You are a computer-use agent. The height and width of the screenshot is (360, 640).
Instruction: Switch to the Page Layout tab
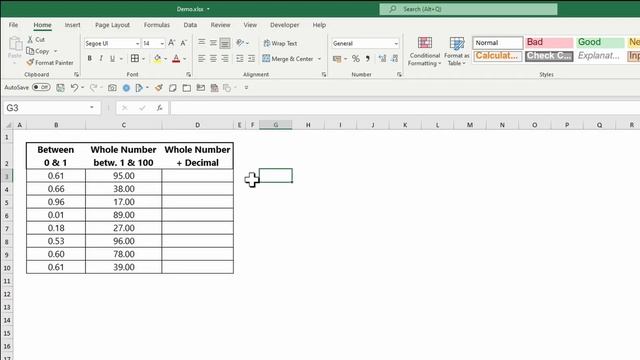[x=112, y=25]
